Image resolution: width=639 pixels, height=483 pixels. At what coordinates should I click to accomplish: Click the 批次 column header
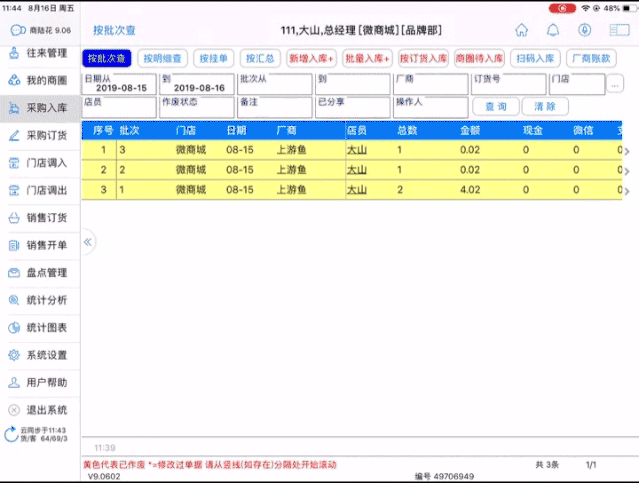pyautogui.click(x=129, y=130)
